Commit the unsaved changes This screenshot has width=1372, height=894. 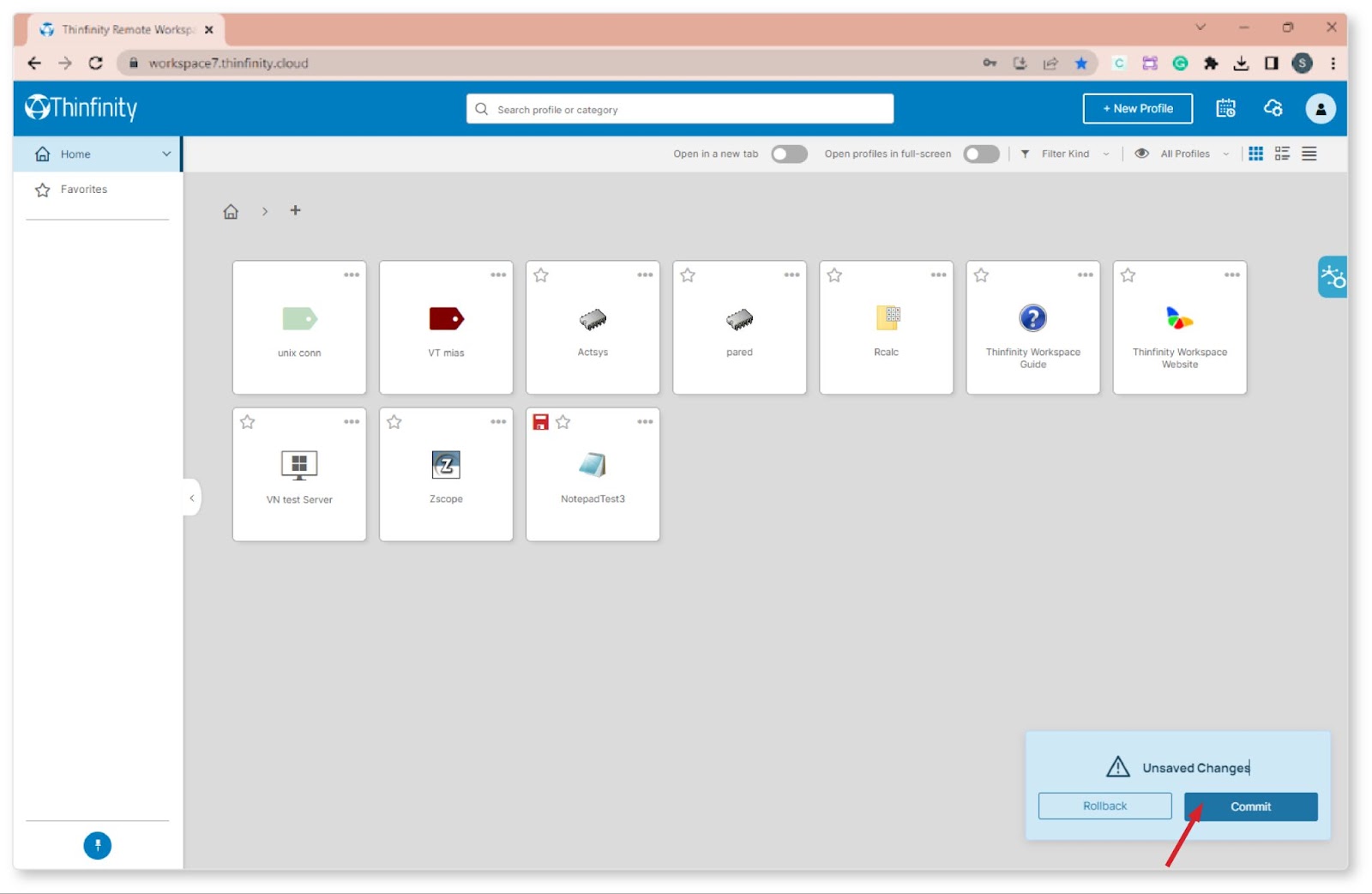1250,806
